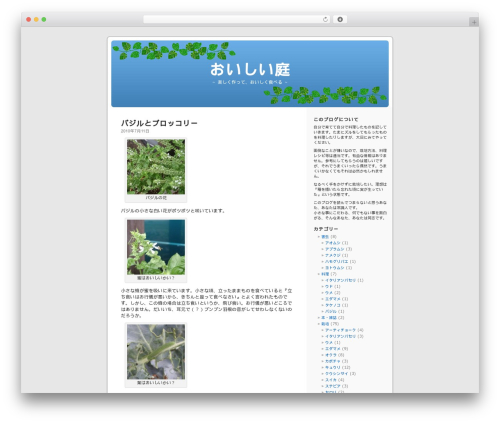The height and width of the screenshot is (423, 500).
Task: Open the 栽培 (79) category link
Action: coord(325,324)
